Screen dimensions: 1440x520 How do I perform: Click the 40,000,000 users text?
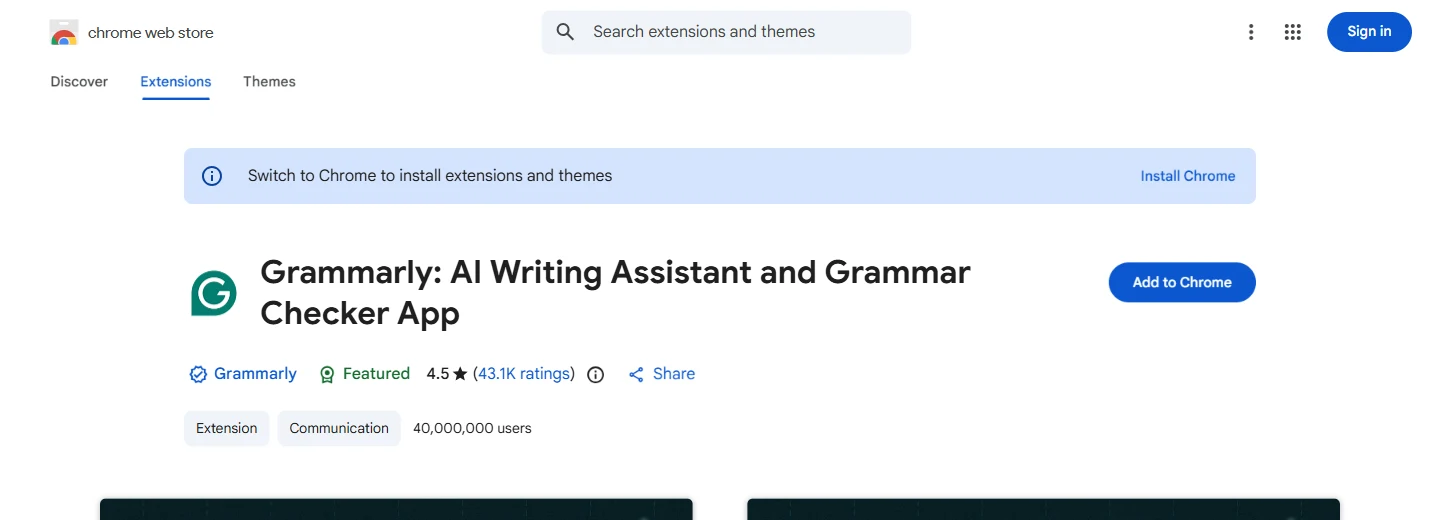pyautogui.click(x=472, y=428)
